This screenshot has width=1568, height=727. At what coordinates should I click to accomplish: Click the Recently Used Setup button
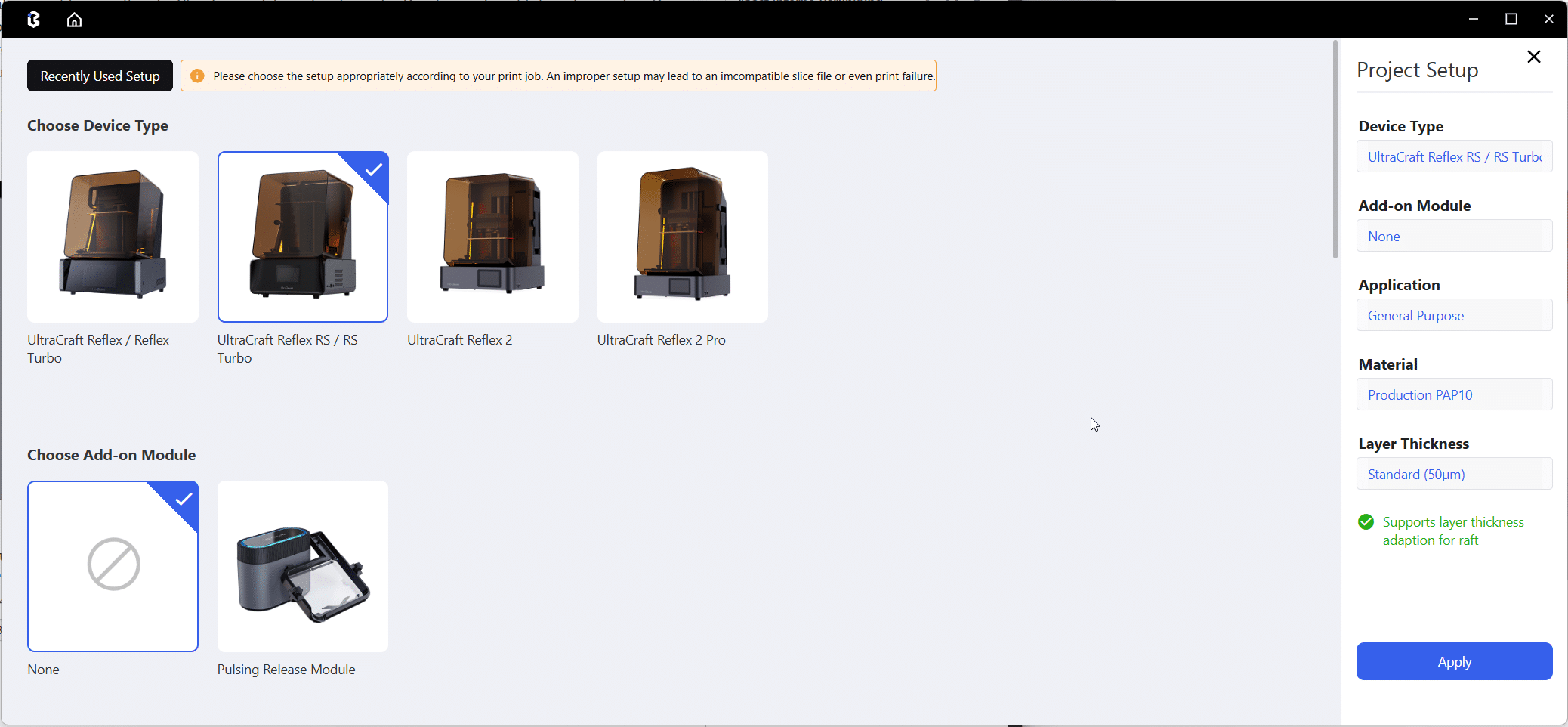(100, 76)
